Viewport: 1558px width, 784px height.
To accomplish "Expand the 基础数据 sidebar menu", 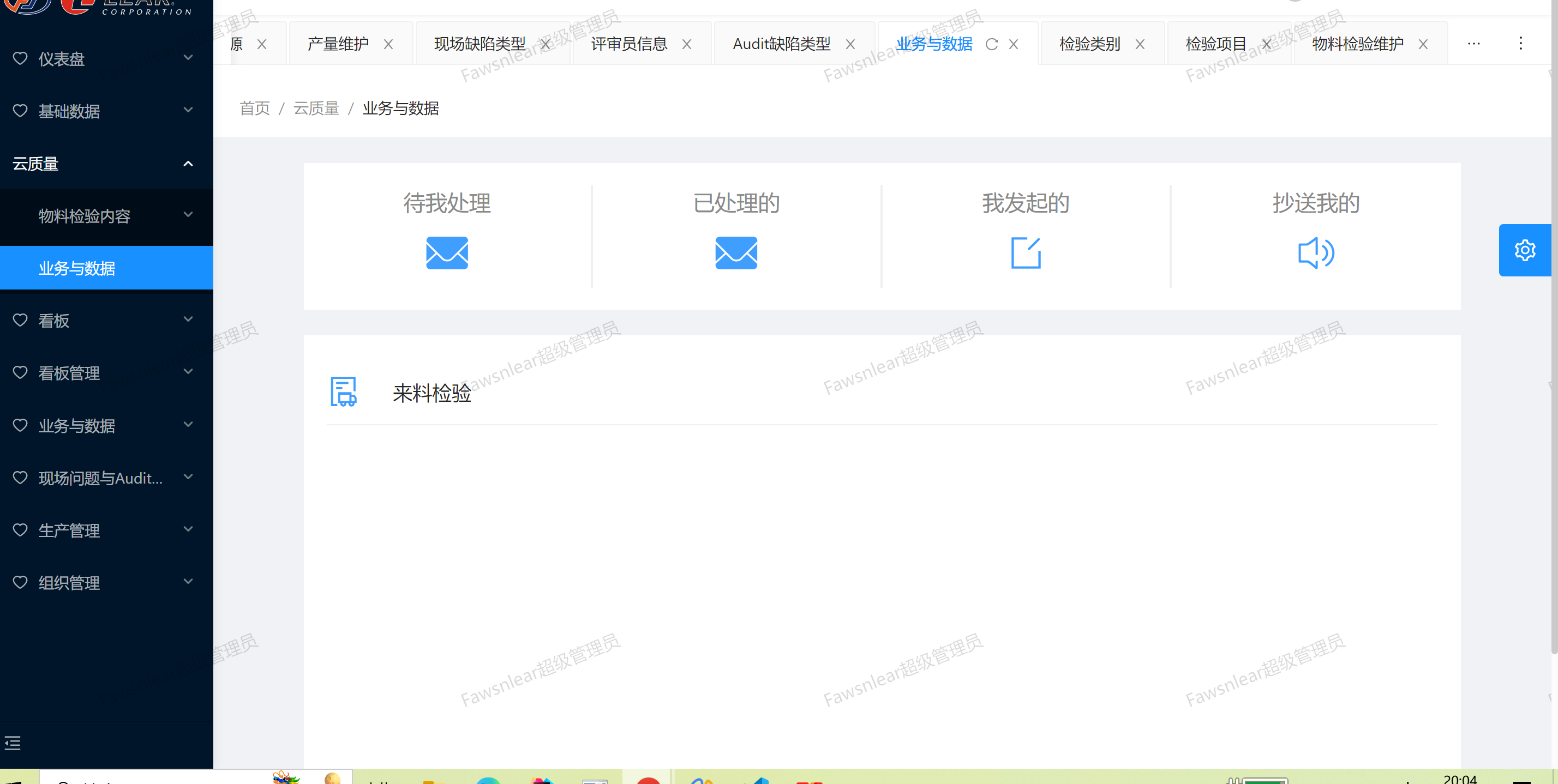I will tap(188, 110).
